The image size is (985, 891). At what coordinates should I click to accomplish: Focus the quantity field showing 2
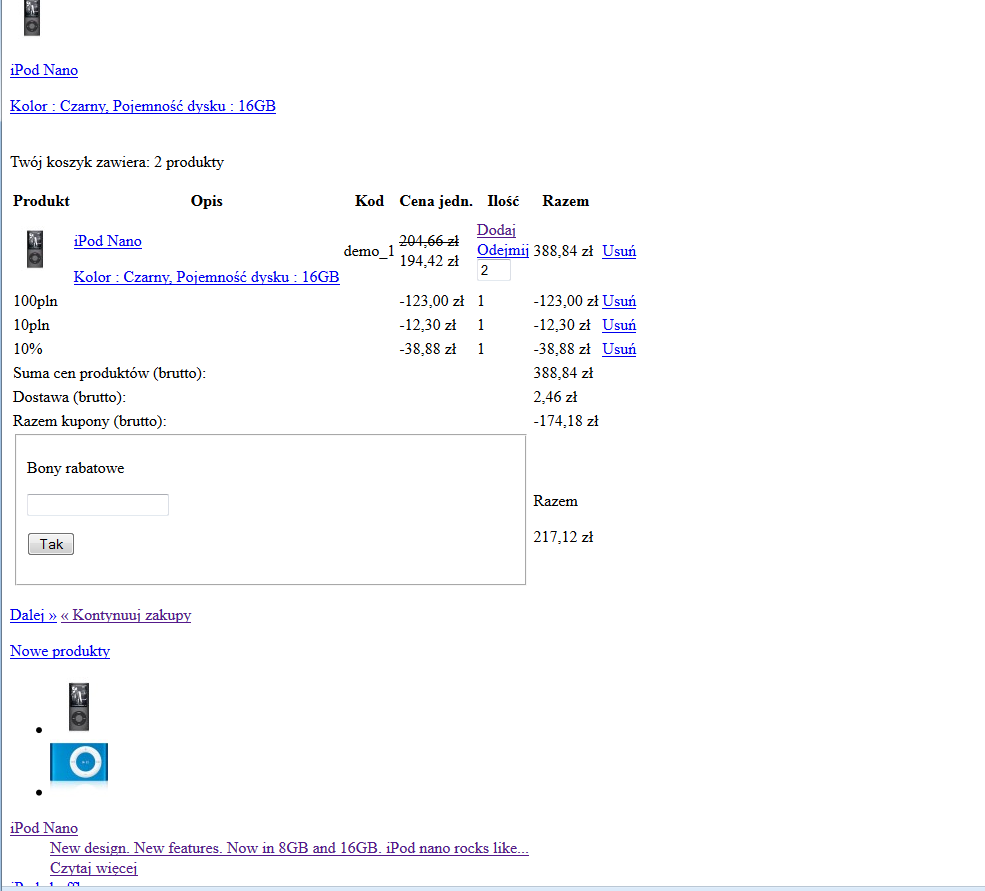(x=494, y=270)
